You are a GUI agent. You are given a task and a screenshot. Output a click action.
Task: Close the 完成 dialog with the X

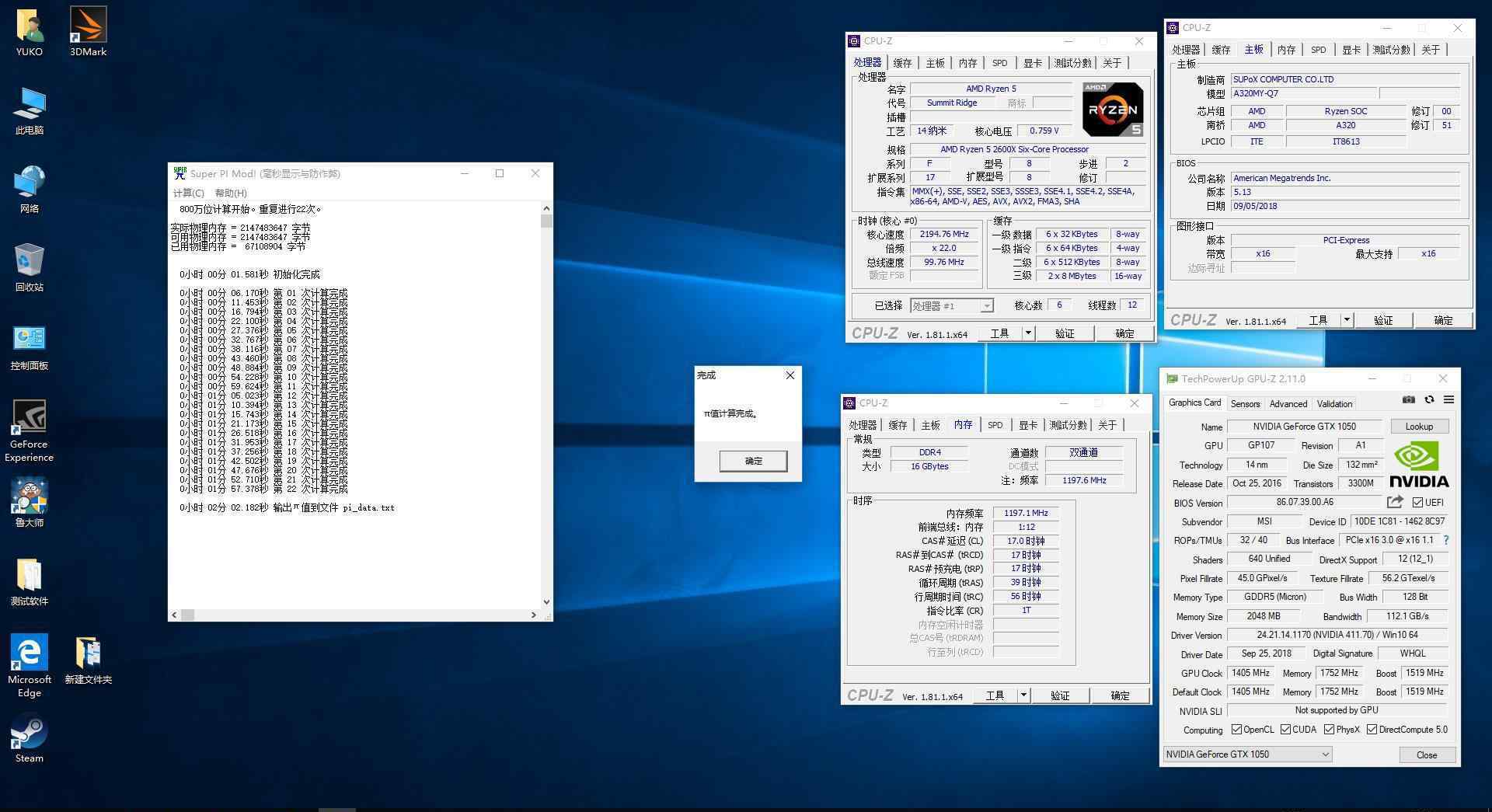point(790,375)
